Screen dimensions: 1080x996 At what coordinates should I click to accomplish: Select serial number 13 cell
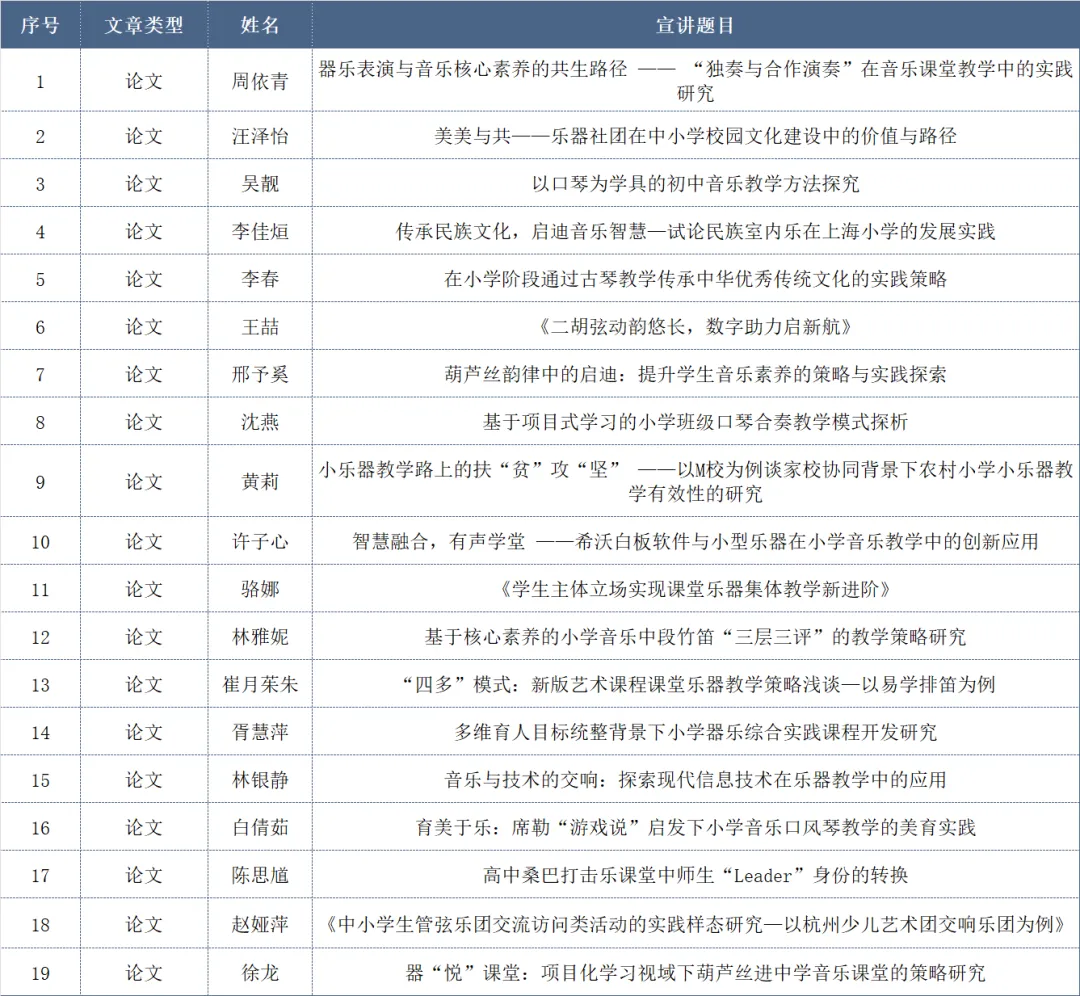(x=40, y=685)
